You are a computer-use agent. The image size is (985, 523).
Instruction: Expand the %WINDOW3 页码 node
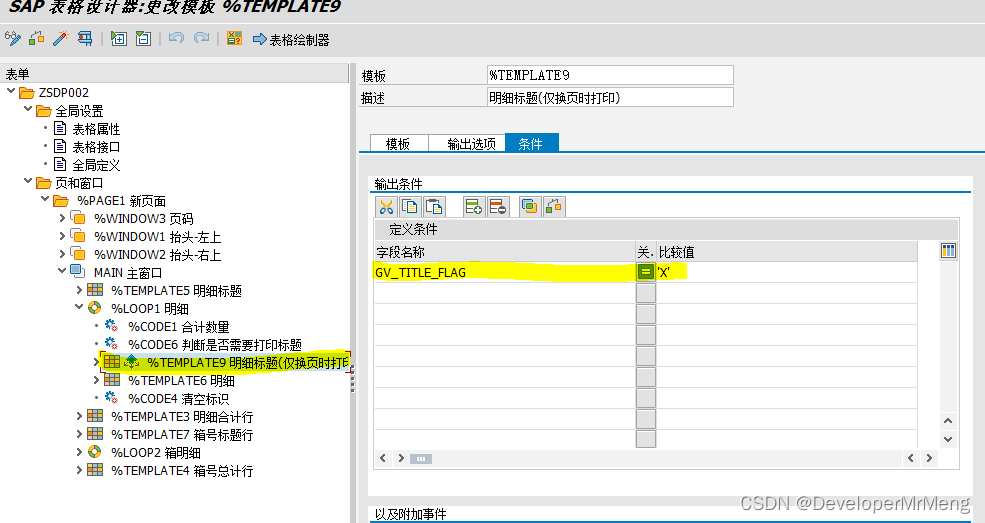(x=62, y=218)
